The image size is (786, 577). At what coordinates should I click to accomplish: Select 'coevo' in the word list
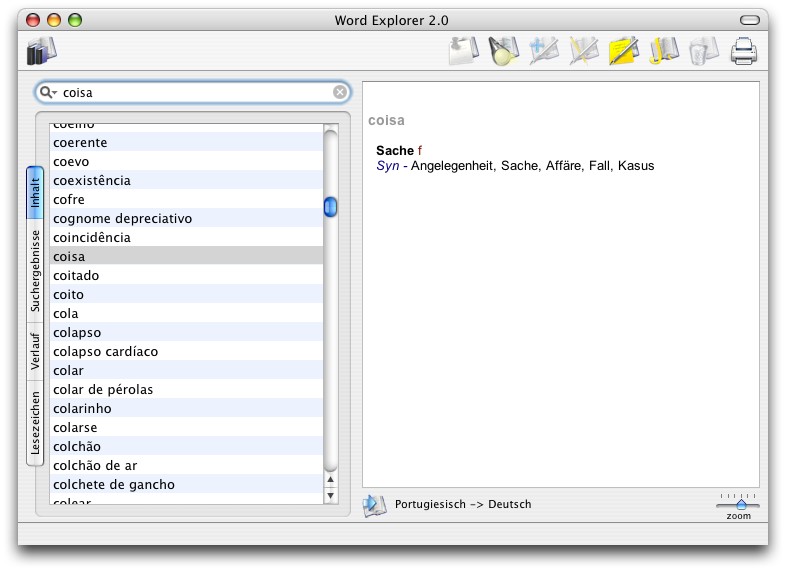tap(186, 161)
